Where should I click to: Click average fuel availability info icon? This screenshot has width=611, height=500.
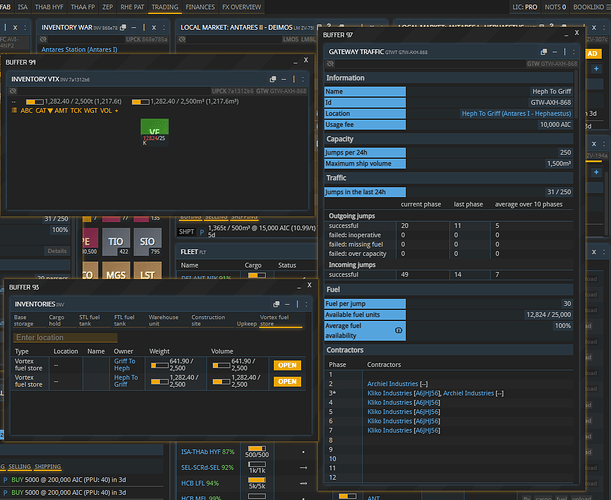point(398,328)
